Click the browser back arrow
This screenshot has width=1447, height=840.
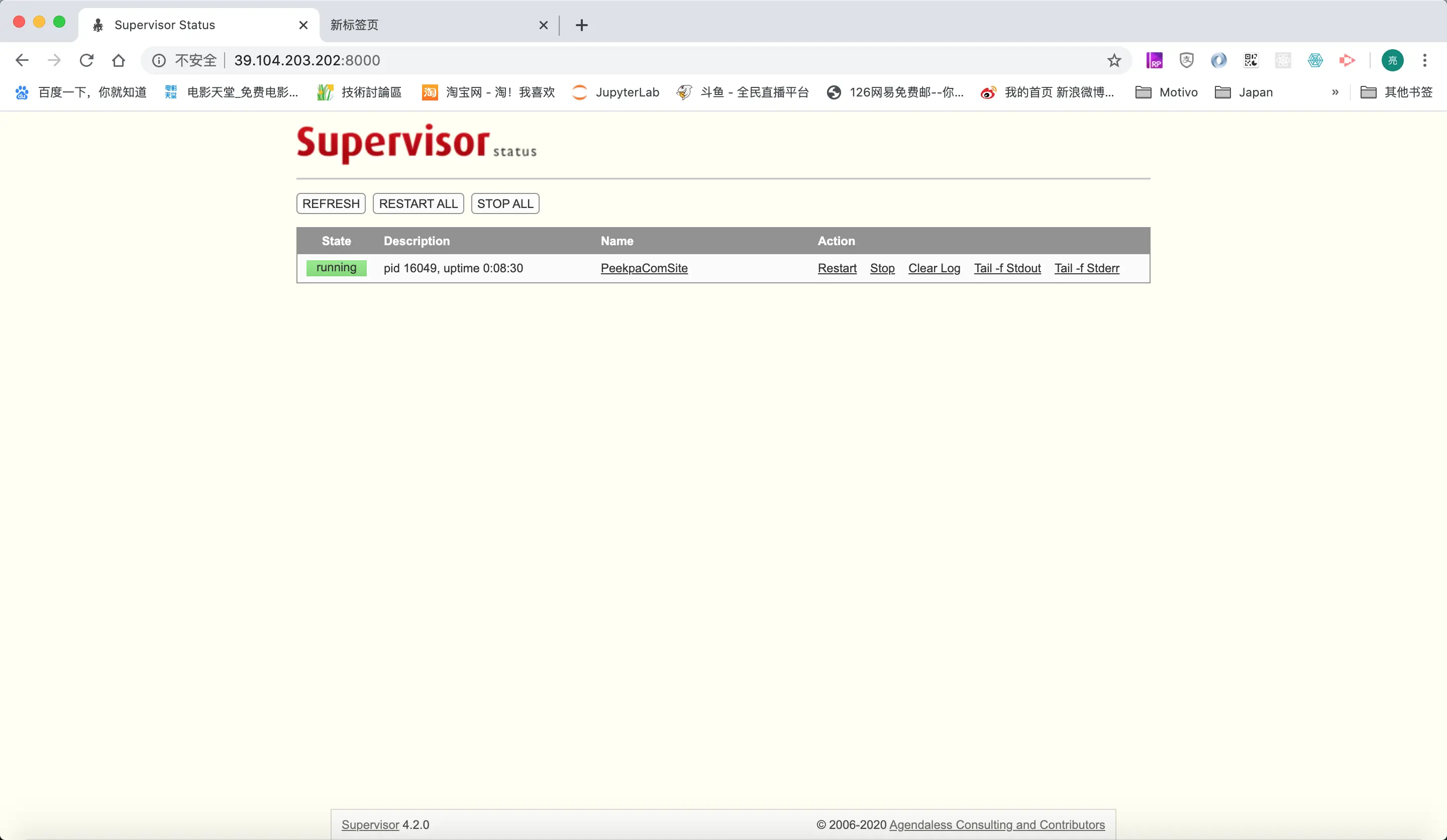click(22, 60)
